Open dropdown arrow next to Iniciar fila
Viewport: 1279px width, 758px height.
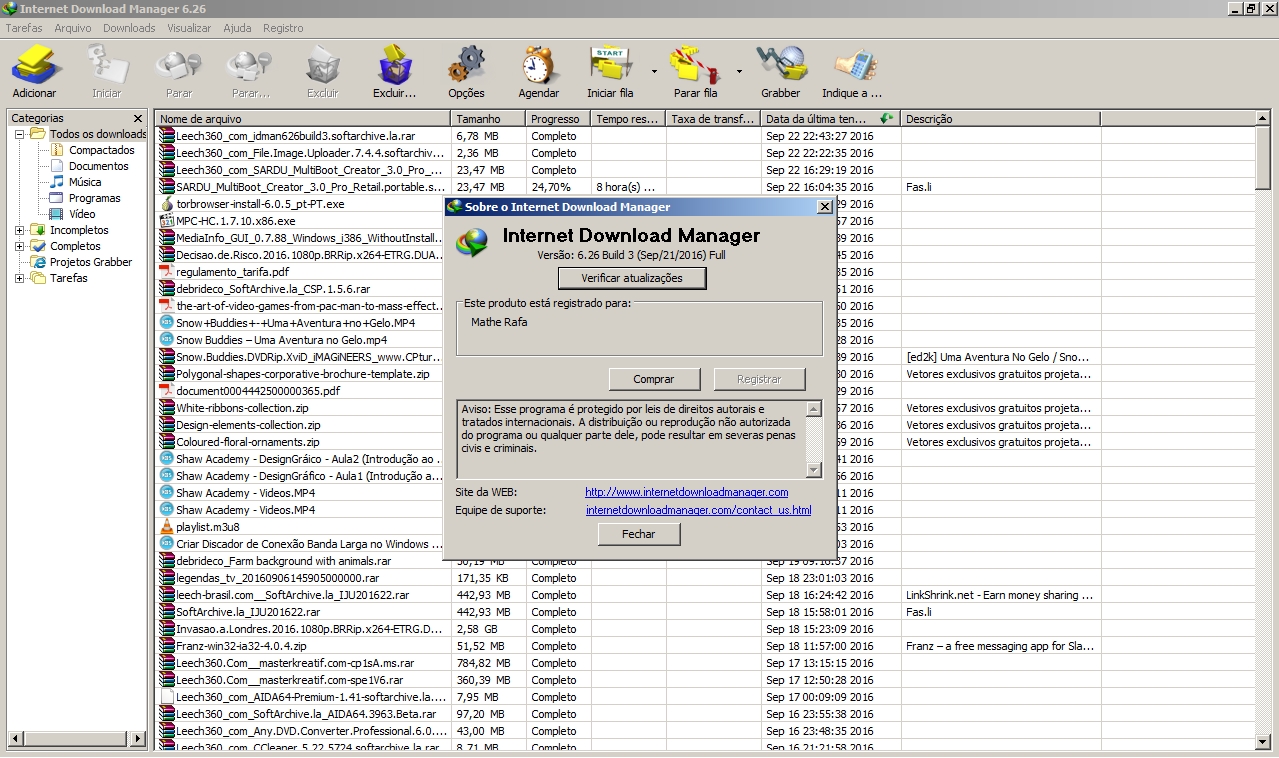pos(654,72)
